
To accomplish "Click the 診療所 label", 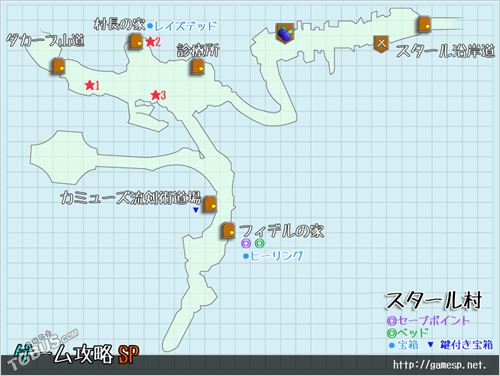I will (x=198, y=51).
